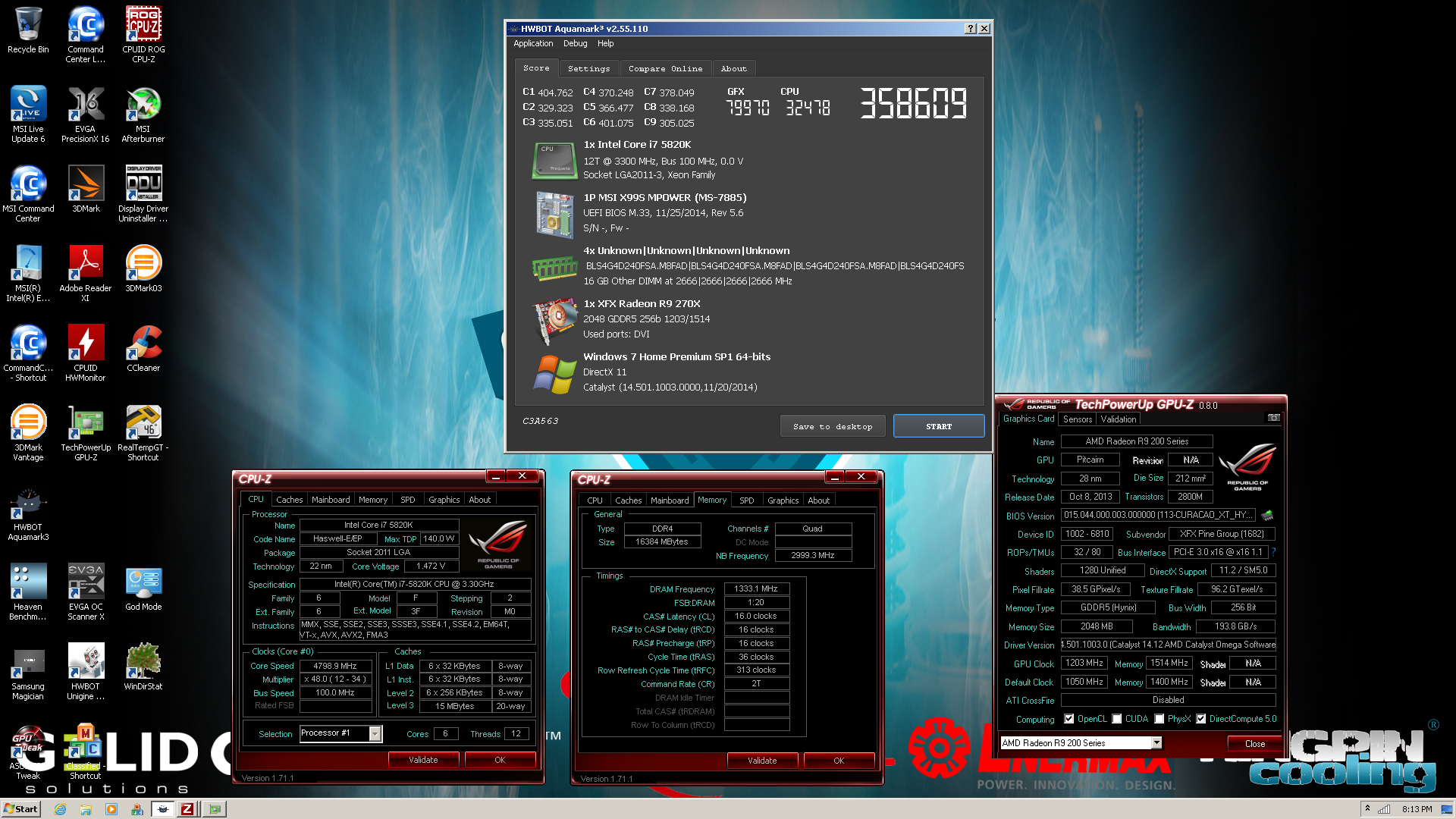Open WinDirStat desktop icon
Screen dimensions: 1456x819
point(143,667)
